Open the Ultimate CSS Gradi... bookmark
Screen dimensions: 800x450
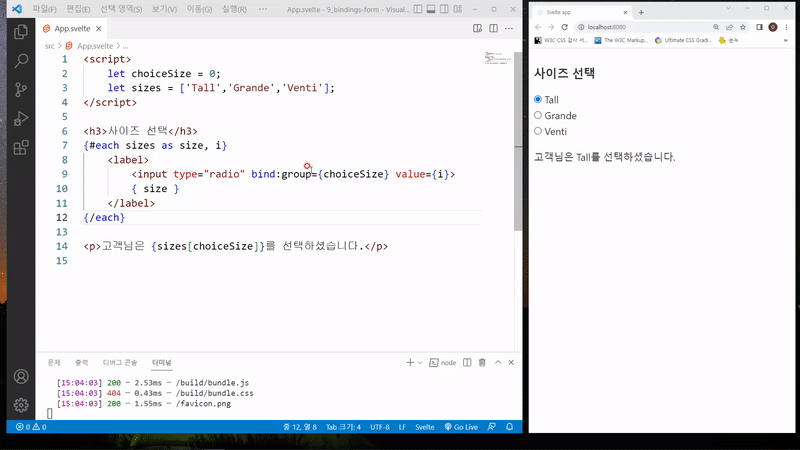pos(683,40)
